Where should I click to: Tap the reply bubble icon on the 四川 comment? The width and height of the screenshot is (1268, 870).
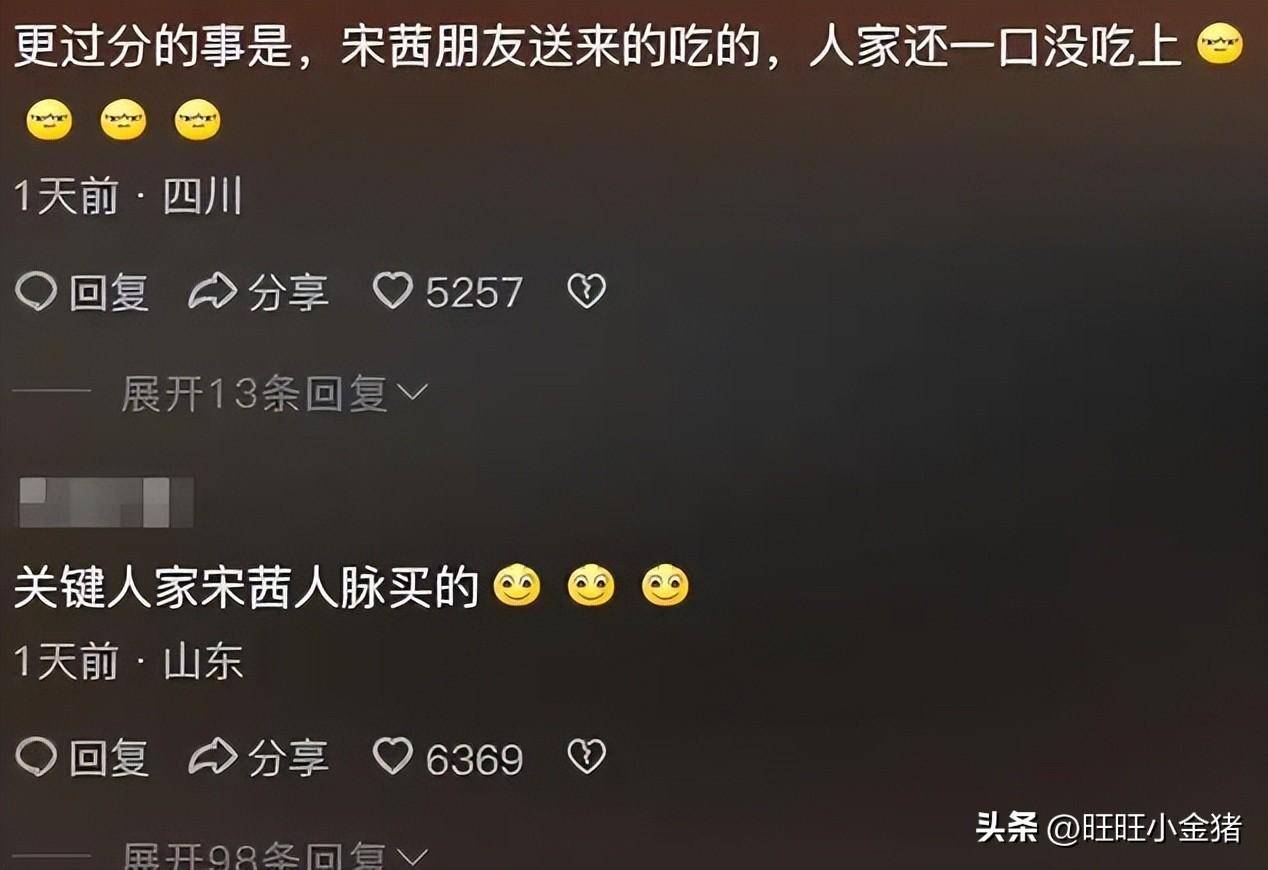point(36,292)
